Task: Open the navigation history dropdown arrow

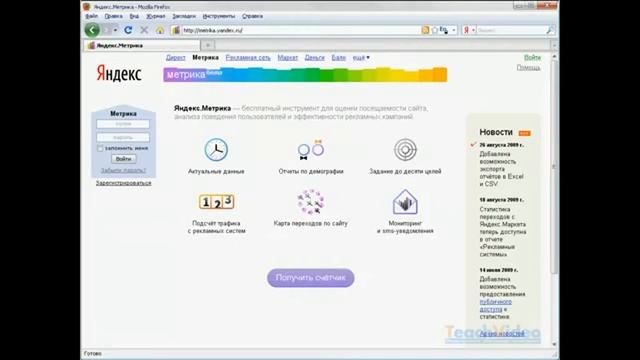Action: tap(116, 30)
